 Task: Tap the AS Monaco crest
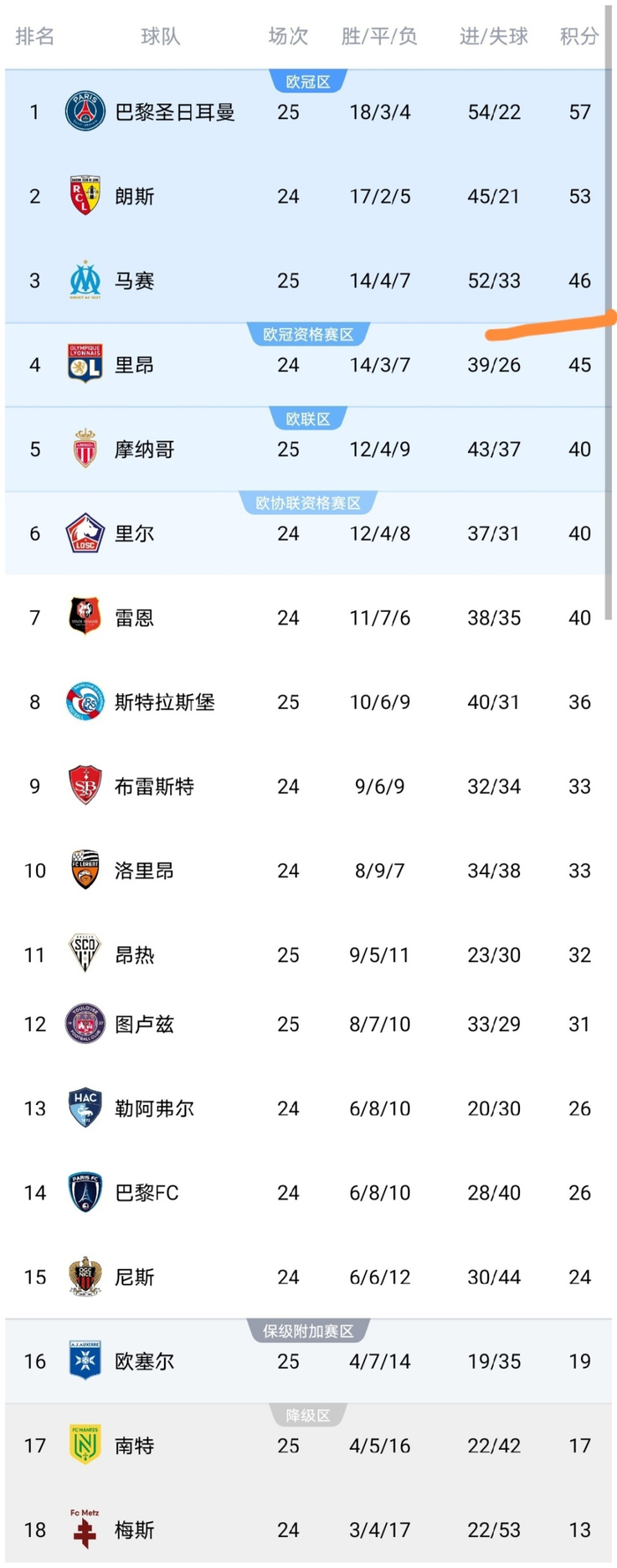[x=85, y=449]
